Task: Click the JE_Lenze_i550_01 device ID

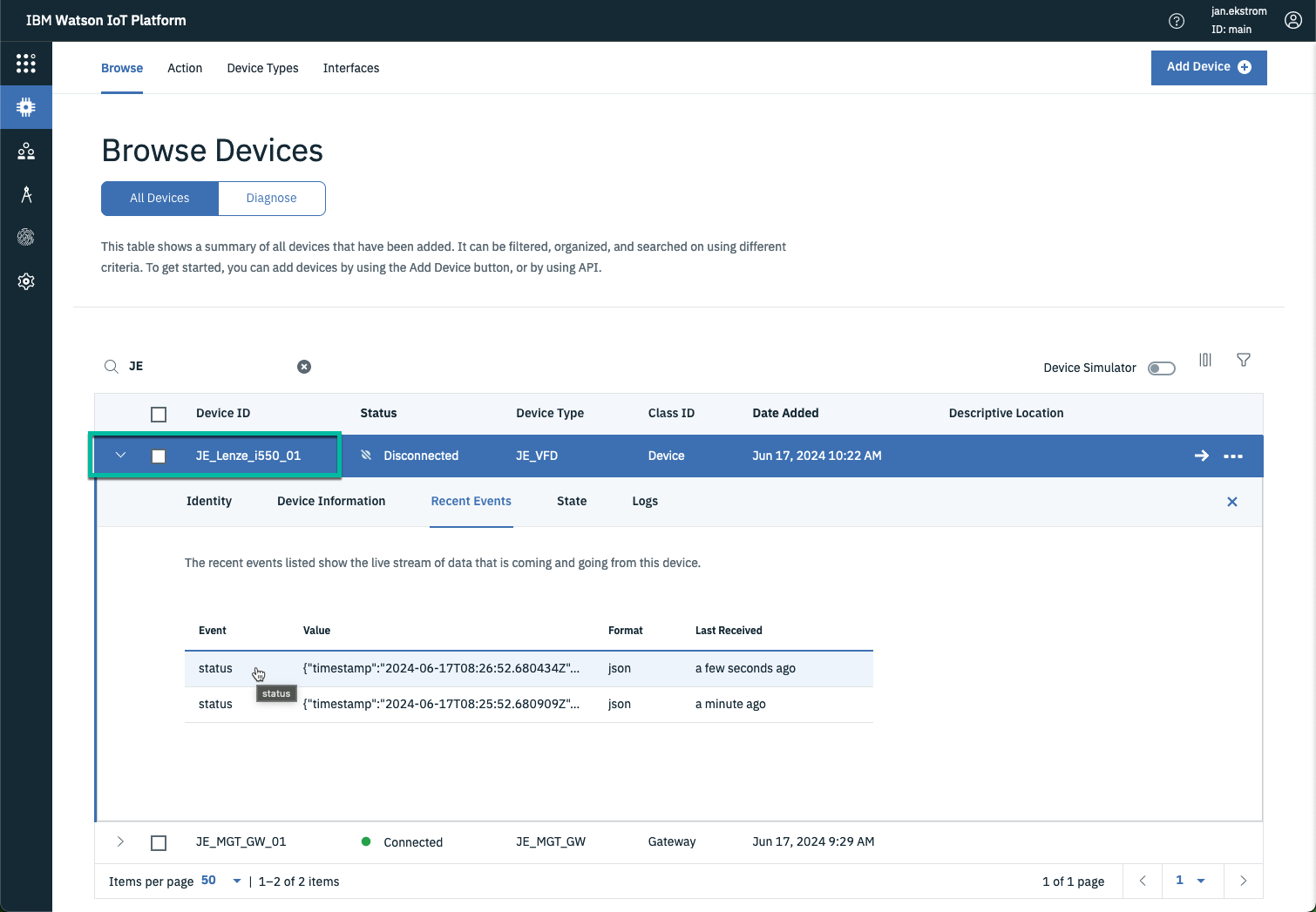Action: 248,456
